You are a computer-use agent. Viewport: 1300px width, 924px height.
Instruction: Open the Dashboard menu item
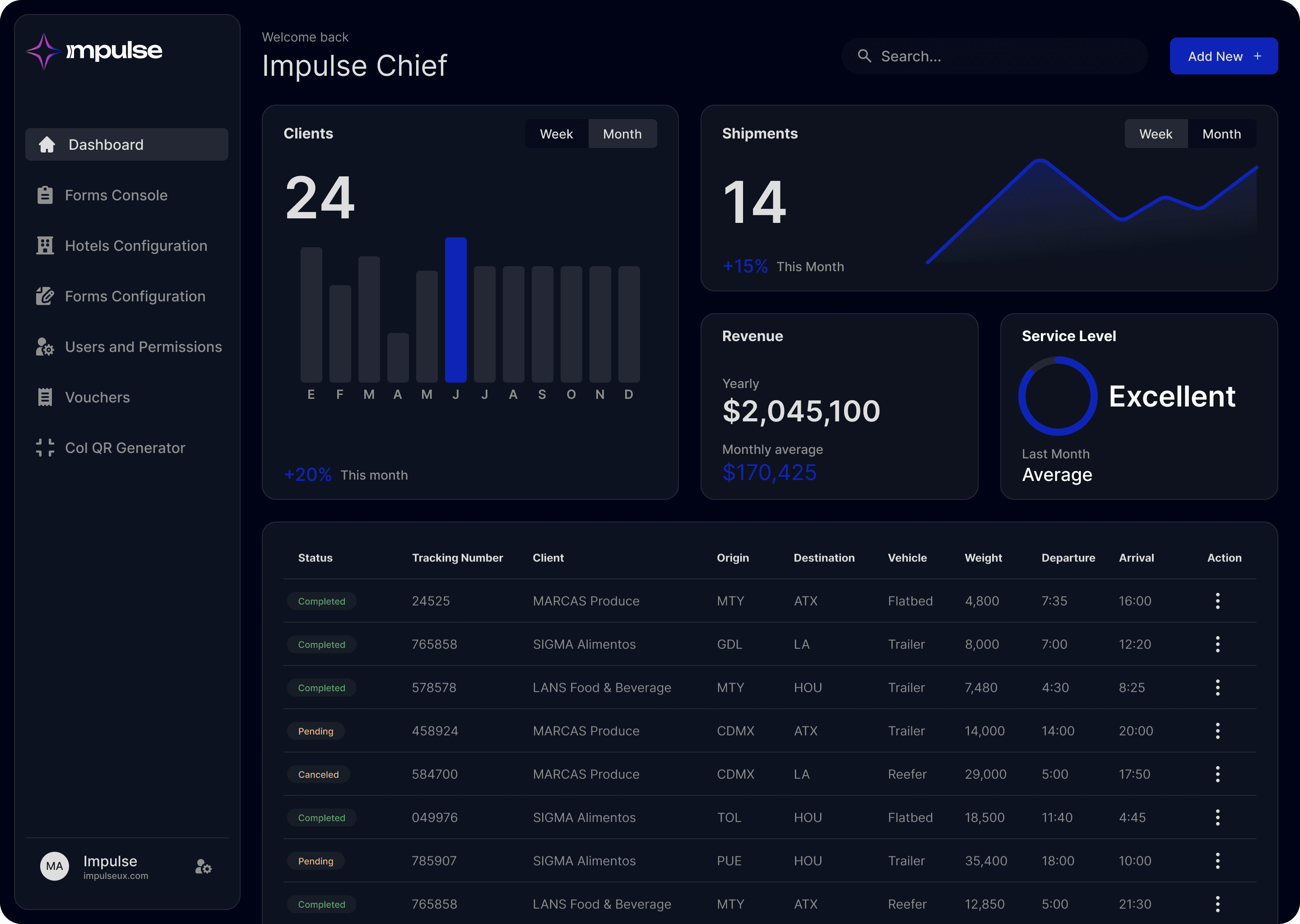[x=126, y=144]
